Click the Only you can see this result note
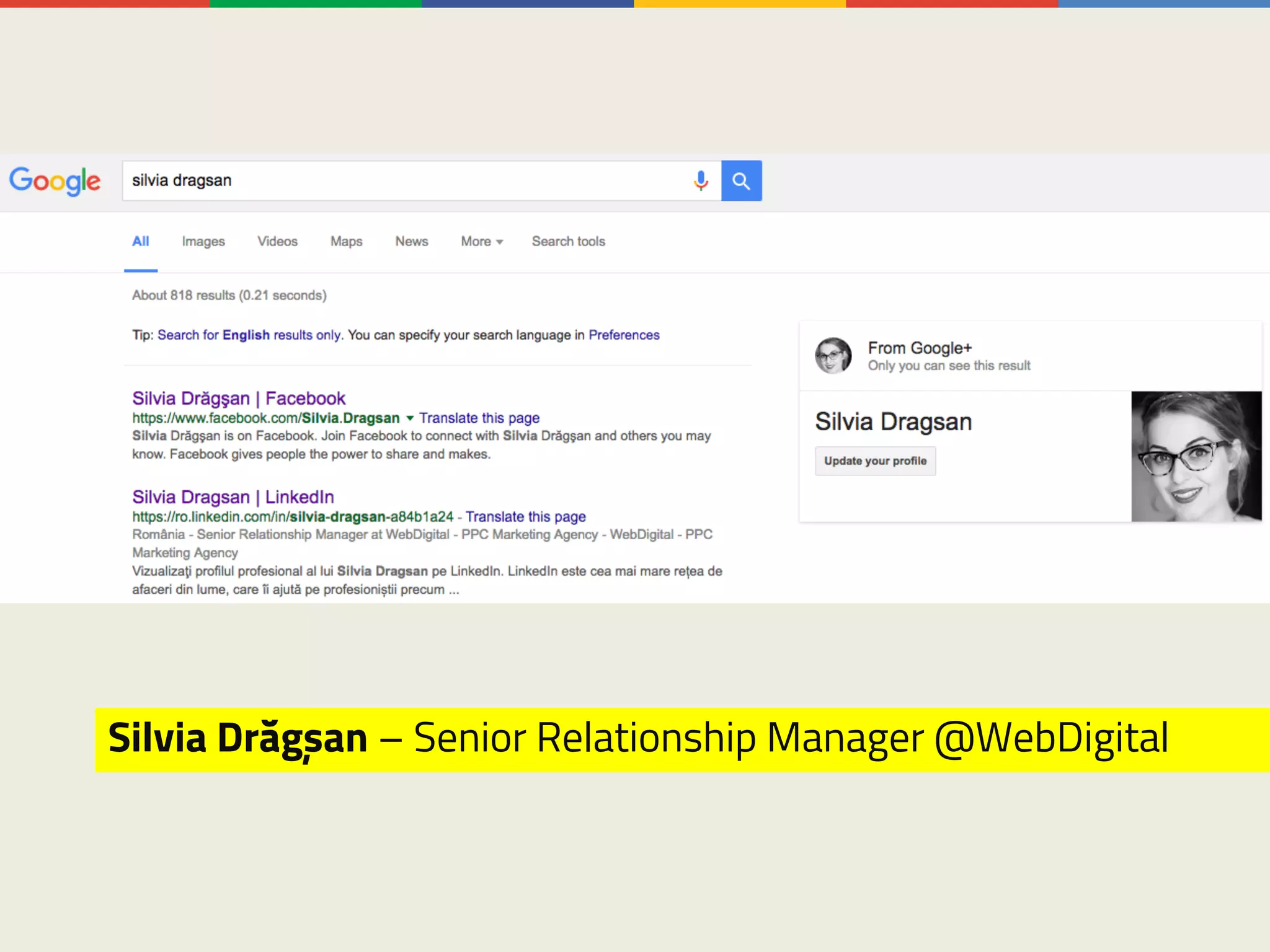This screenshot has width=1270, height=952. pos(949,366)
